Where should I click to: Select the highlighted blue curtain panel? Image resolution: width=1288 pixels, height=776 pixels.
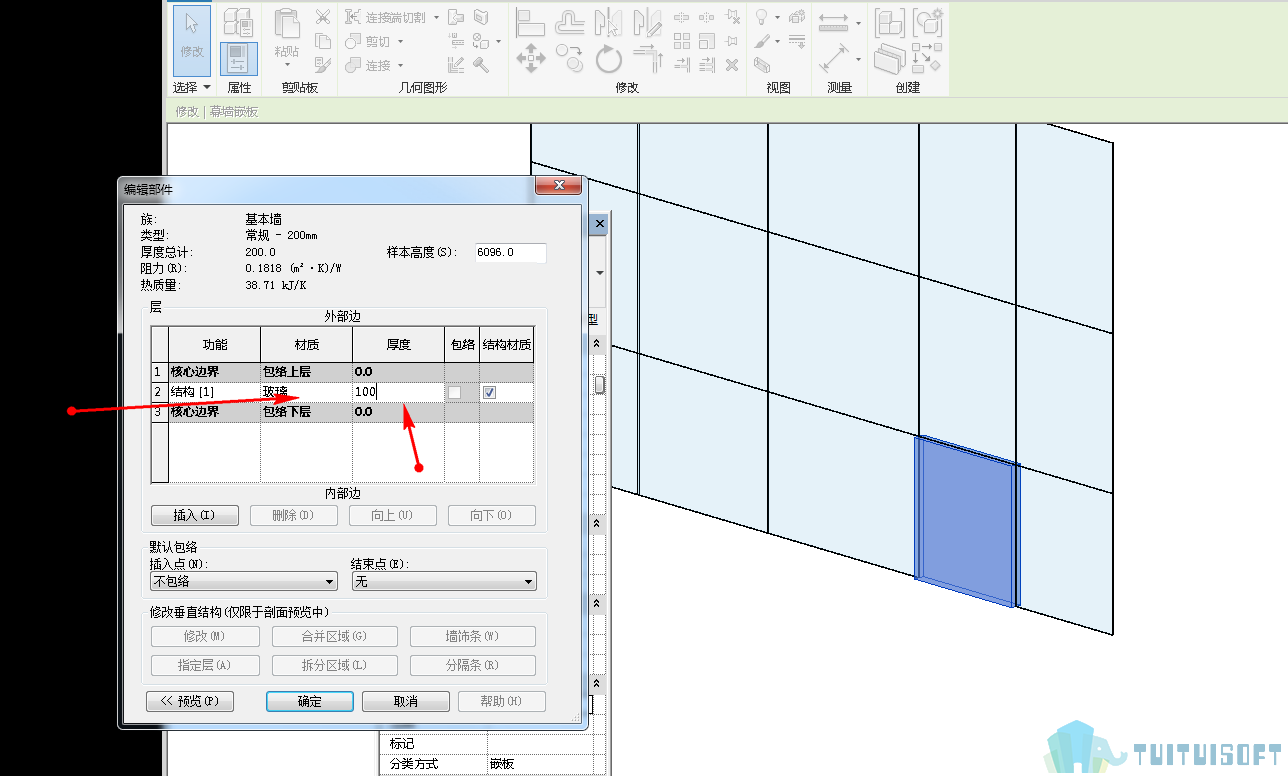click(966, 522)
